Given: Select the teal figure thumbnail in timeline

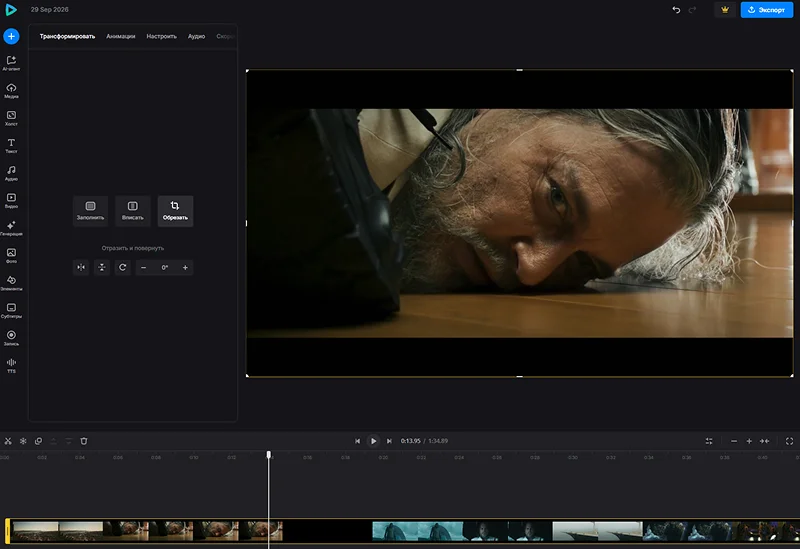Looking at the screenshot, I should pyautogui.click(x=395, y=531).
